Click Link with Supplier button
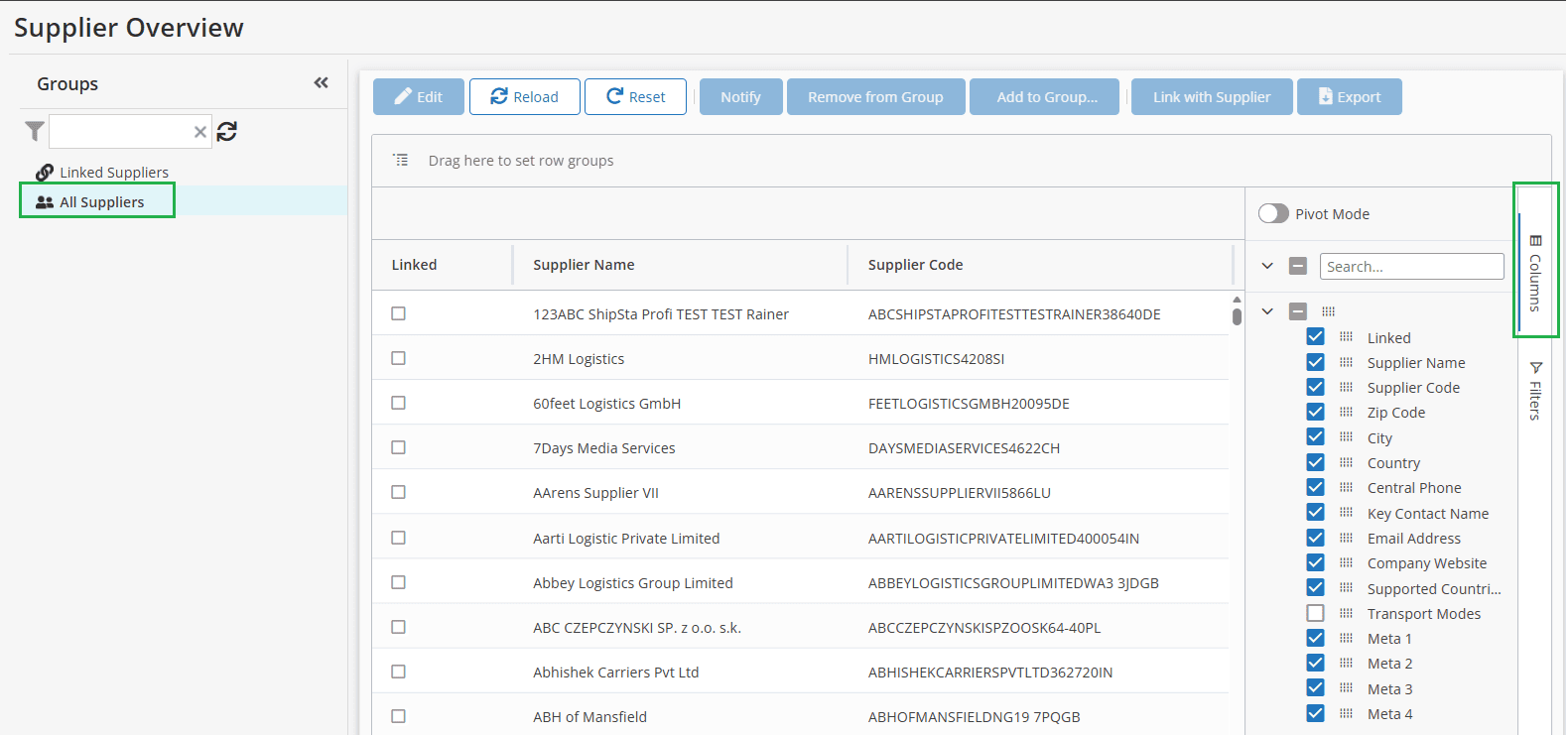This screenshot has height=735, width=1568. pos(1212,97)
